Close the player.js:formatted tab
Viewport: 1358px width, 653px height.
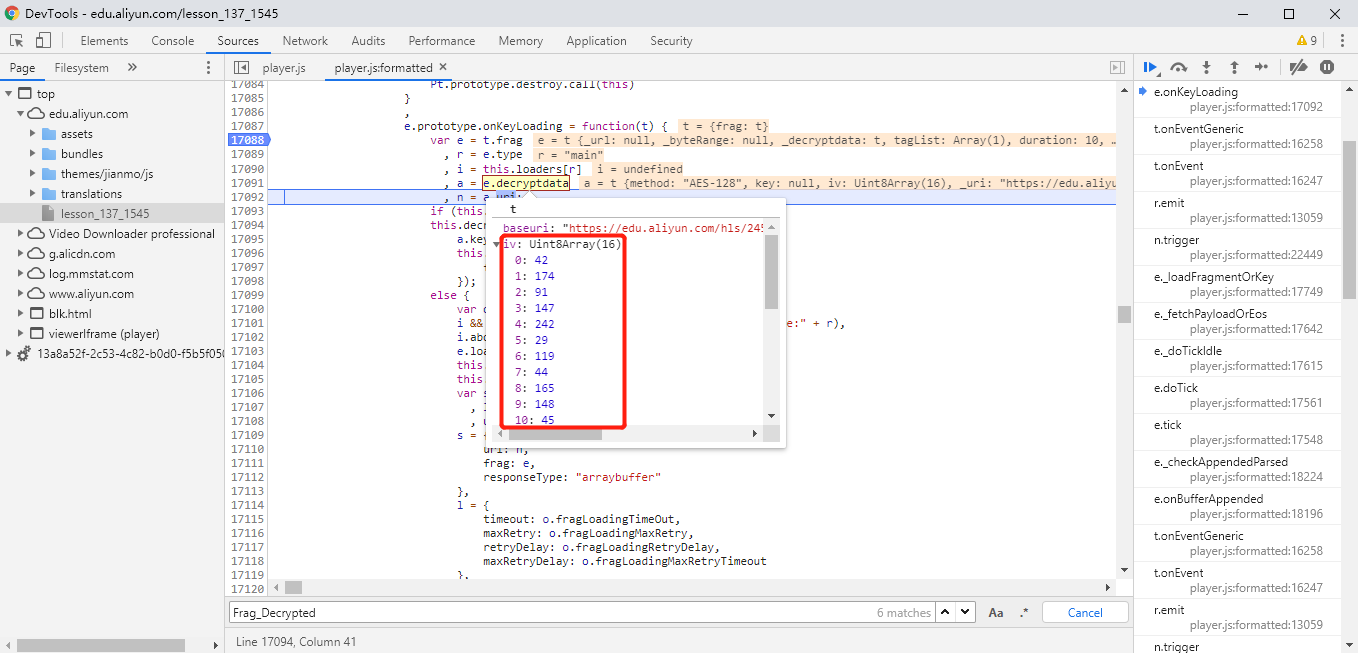point(443,67)
